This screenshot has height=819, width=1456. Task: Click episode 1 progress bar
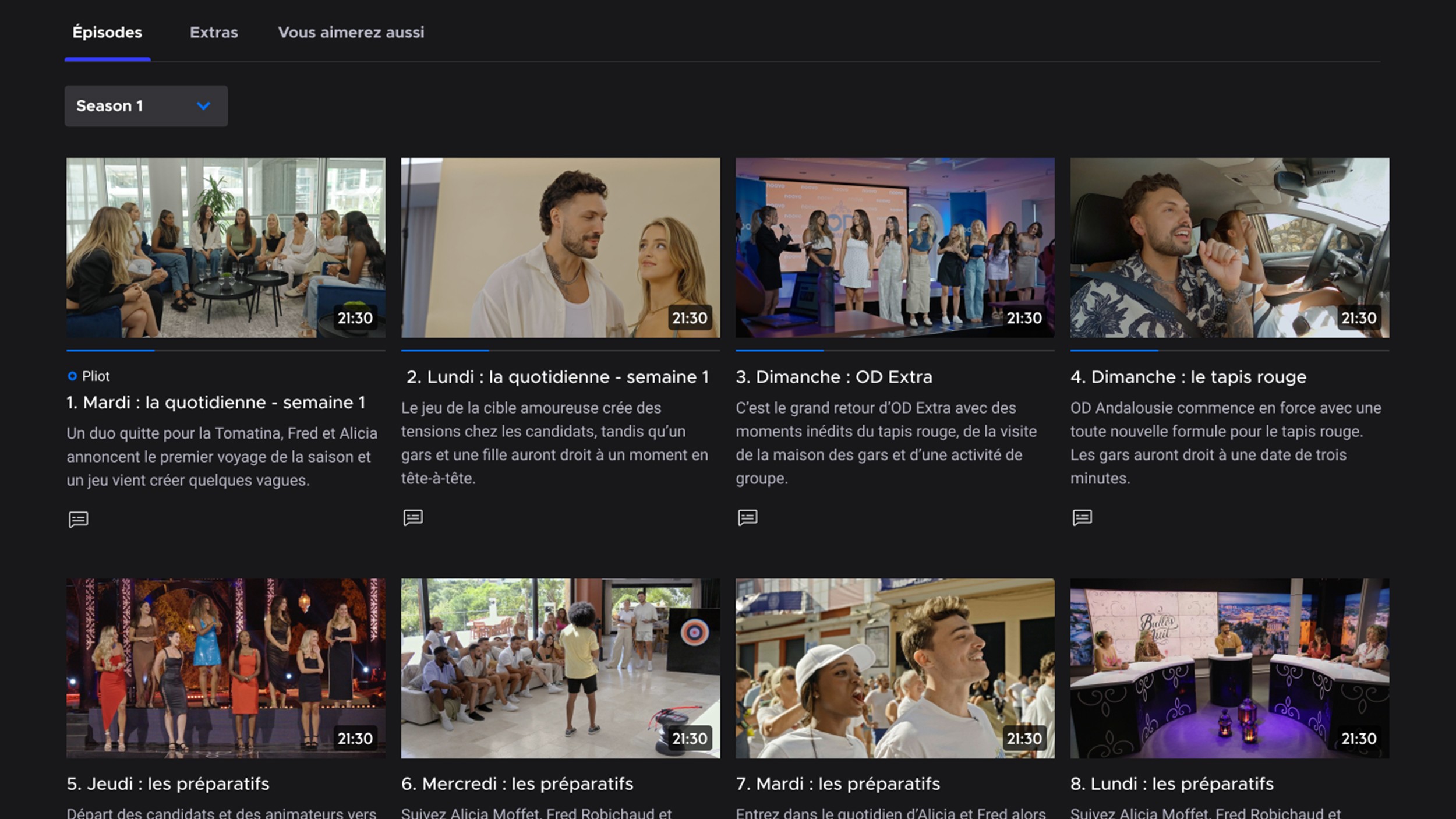point(225,351)
